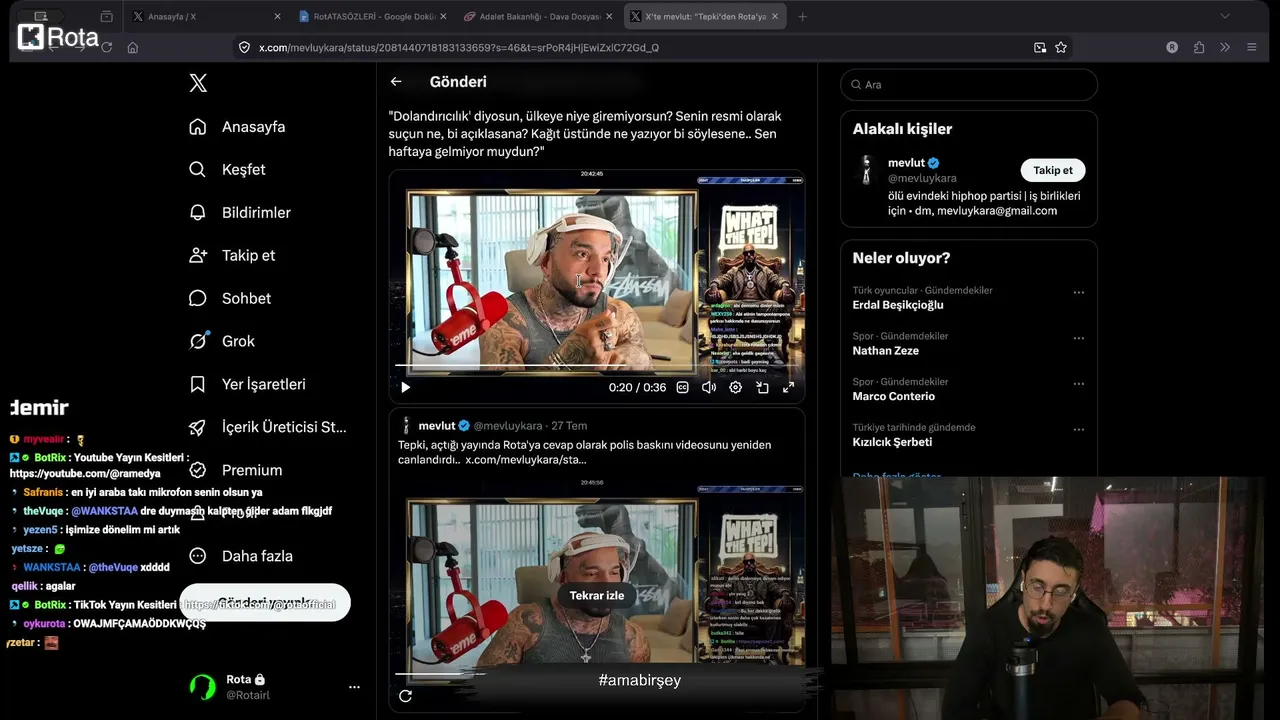Toggle closed captions on first video
The height and width of the screenshot is (720, 1280).
click(682, 387)
